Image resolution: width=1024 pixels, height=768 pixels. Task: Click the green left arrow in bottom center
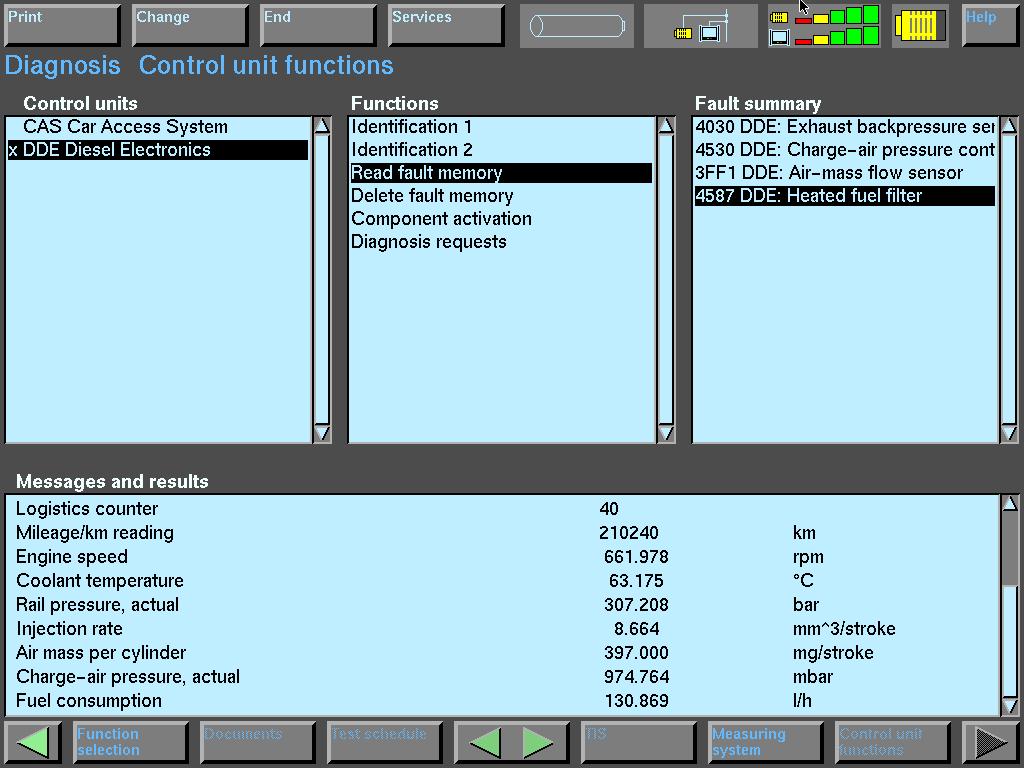click(486, 742)
